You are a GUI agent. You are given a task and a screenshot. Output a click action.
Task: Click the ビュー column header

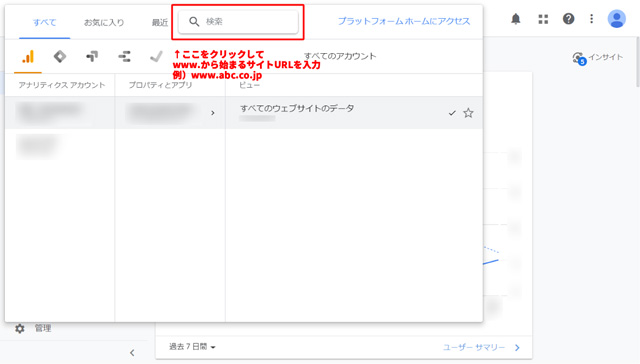tap(249, 85)
